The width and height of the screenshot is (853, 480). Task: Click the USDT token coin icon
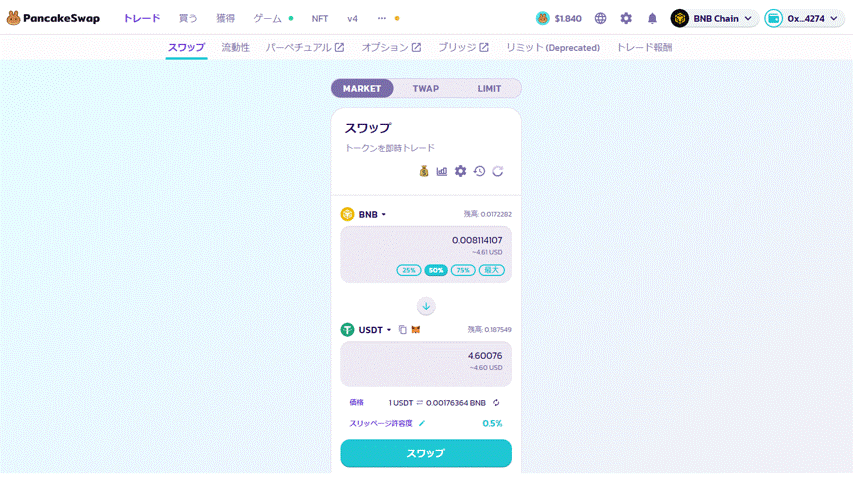click(x=347, y=330)
